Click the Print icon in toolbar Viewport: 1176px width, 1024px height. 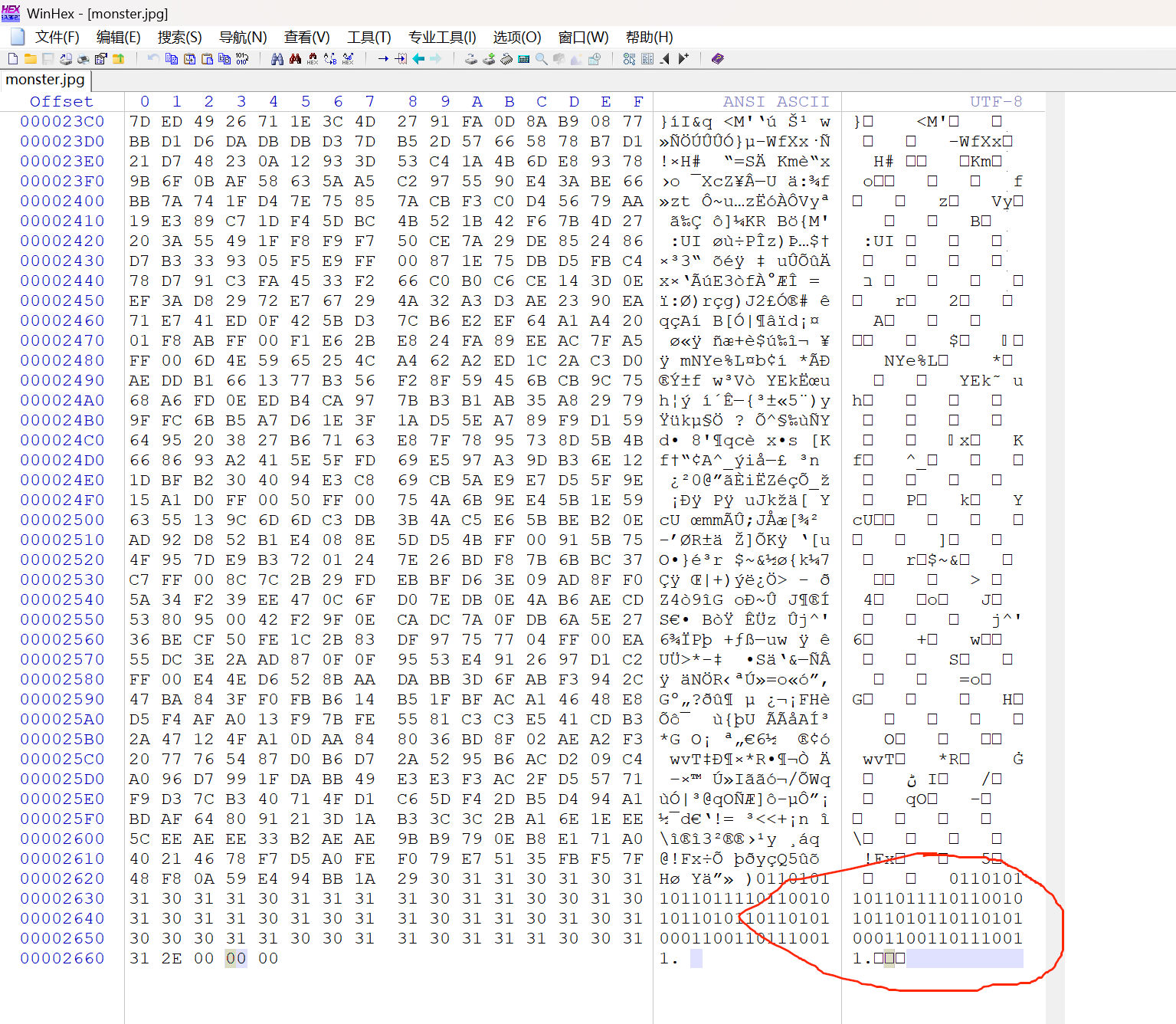pos(83,59)
